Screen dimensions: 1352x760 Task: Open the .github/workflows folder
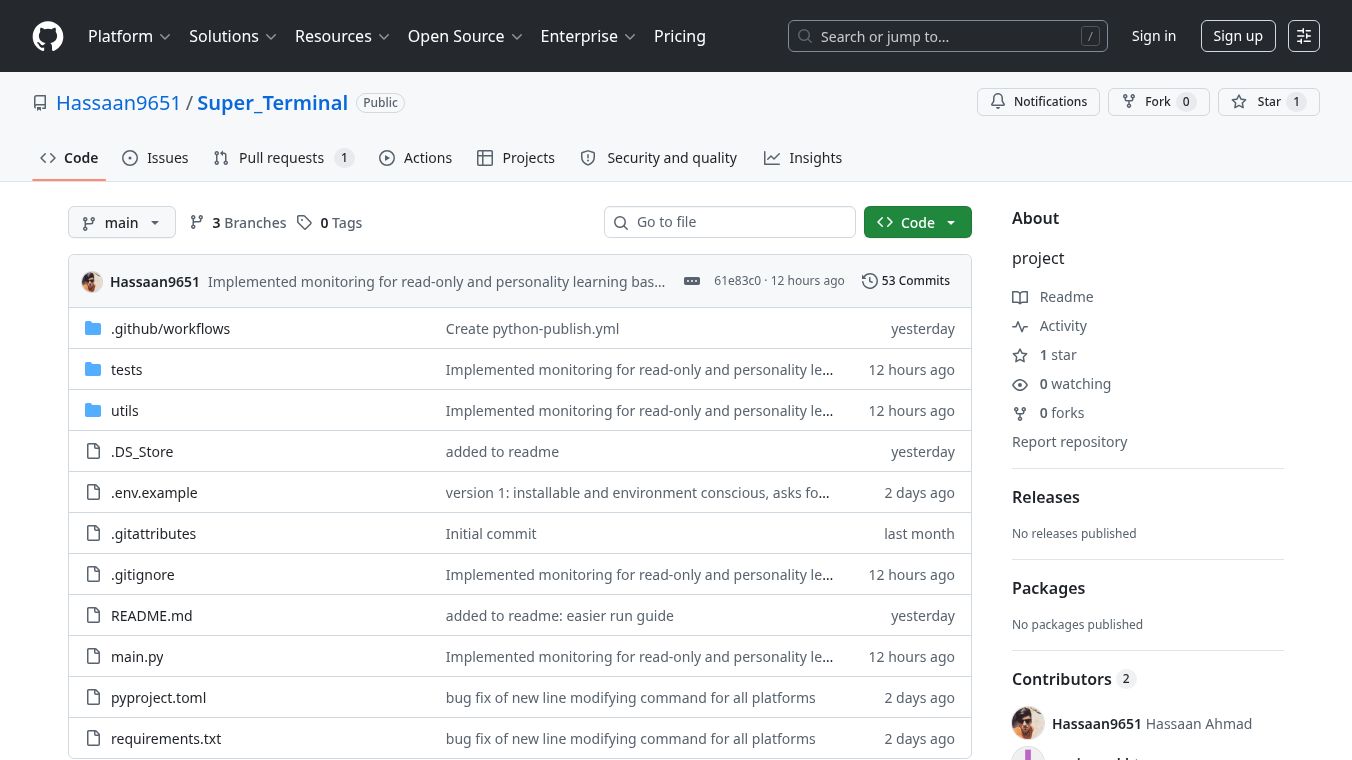pos(170,329)
